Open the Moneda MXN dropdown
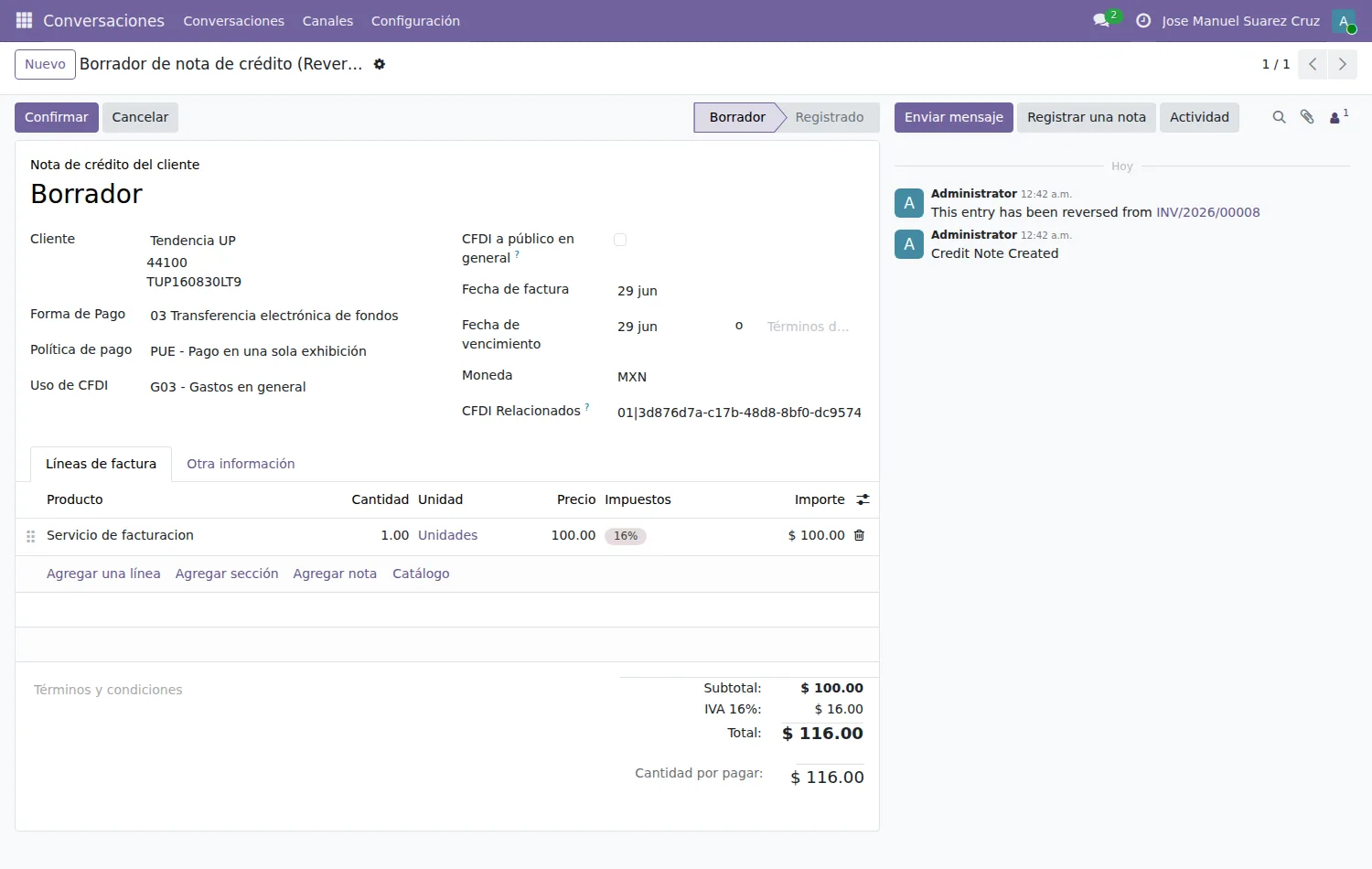Viewport: 1372px width, 869px height. 739,377
